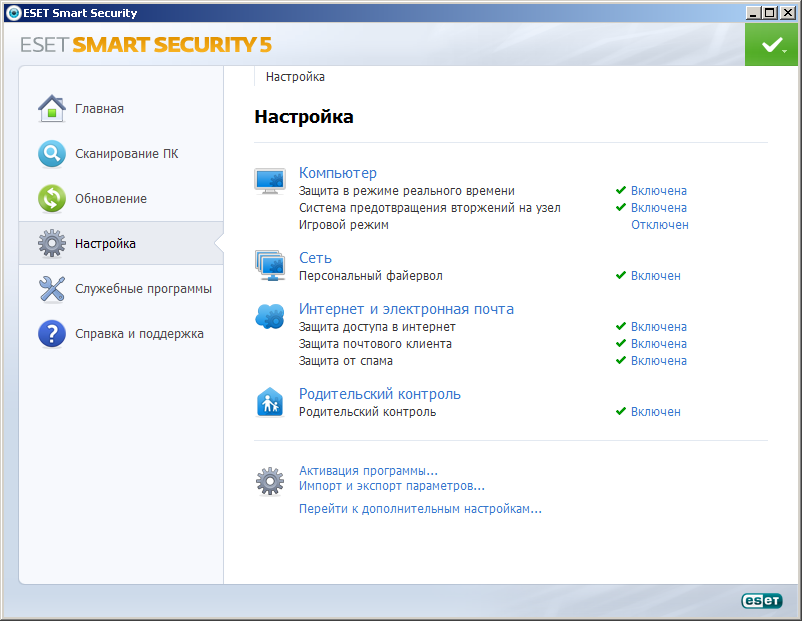Click the Настройка breadcrumb text at top
The image size is (802, 621).
click(295, 77)
